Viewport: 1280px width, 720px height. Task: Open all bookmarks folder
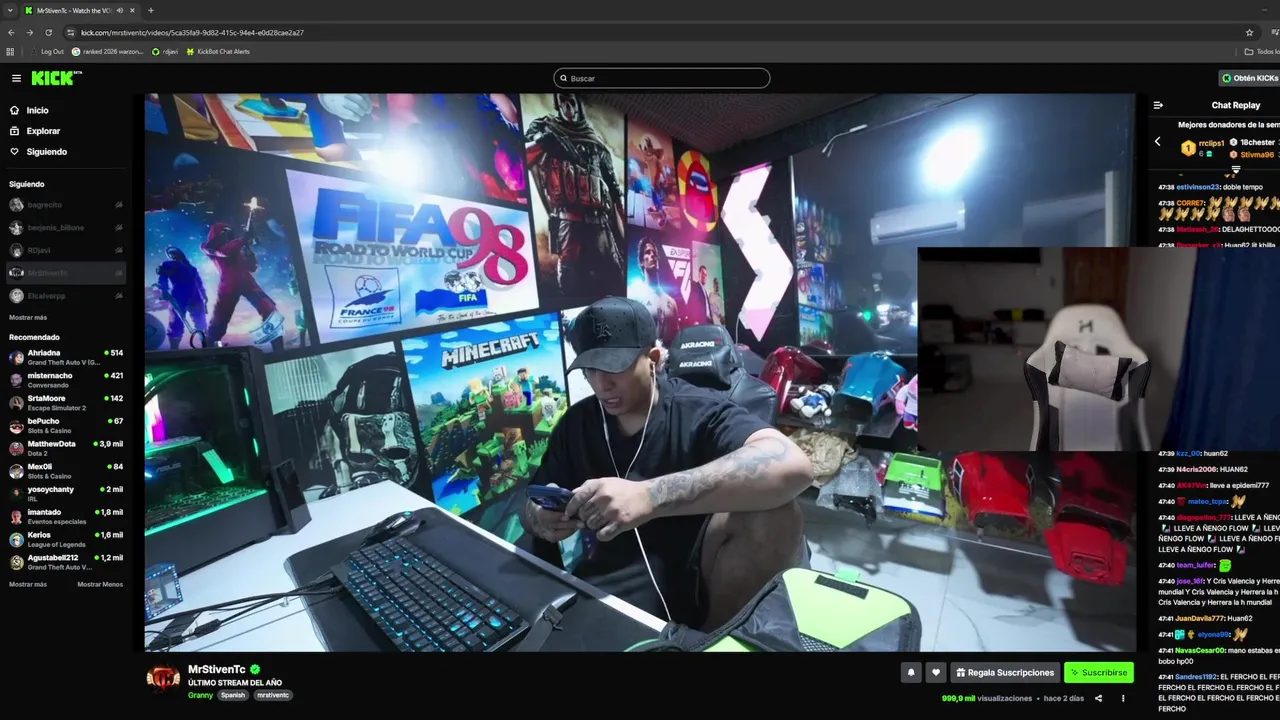click(1261, 51)
